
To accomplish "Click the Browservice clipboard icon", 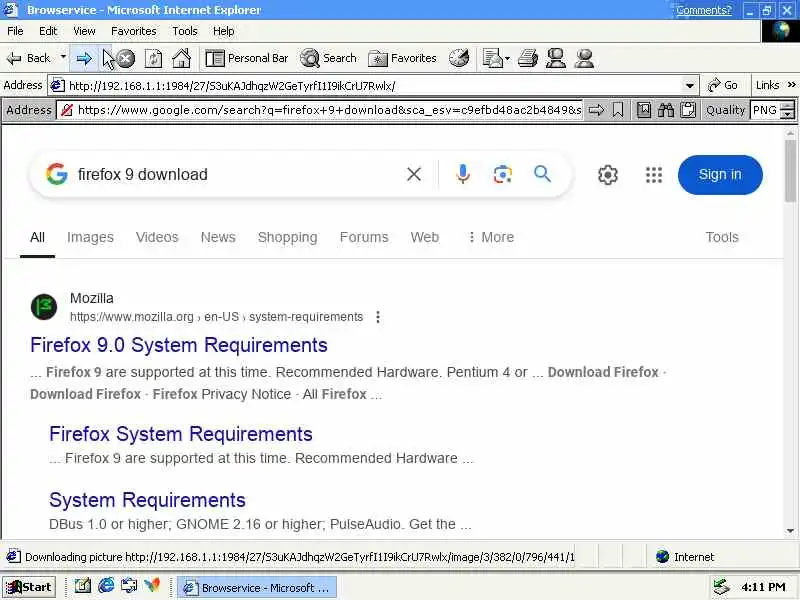I will coord(688,110).
